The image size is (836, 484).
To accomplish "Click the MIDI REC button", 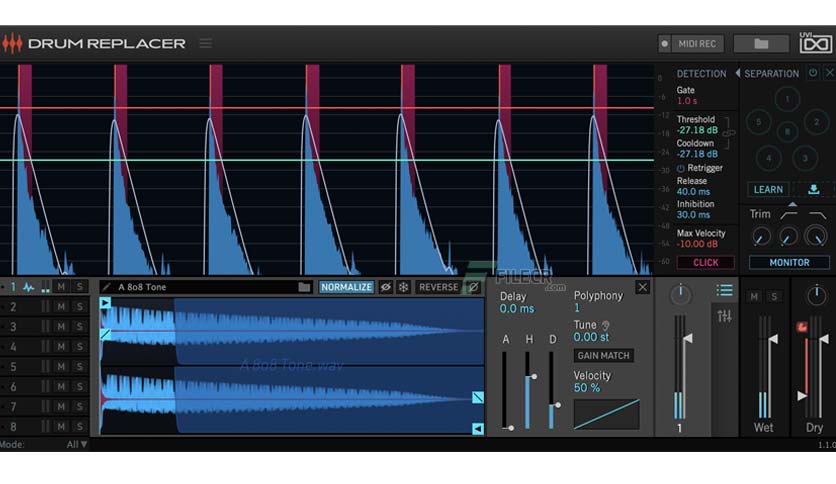I will pyautogui.click(x=697, y=44).
